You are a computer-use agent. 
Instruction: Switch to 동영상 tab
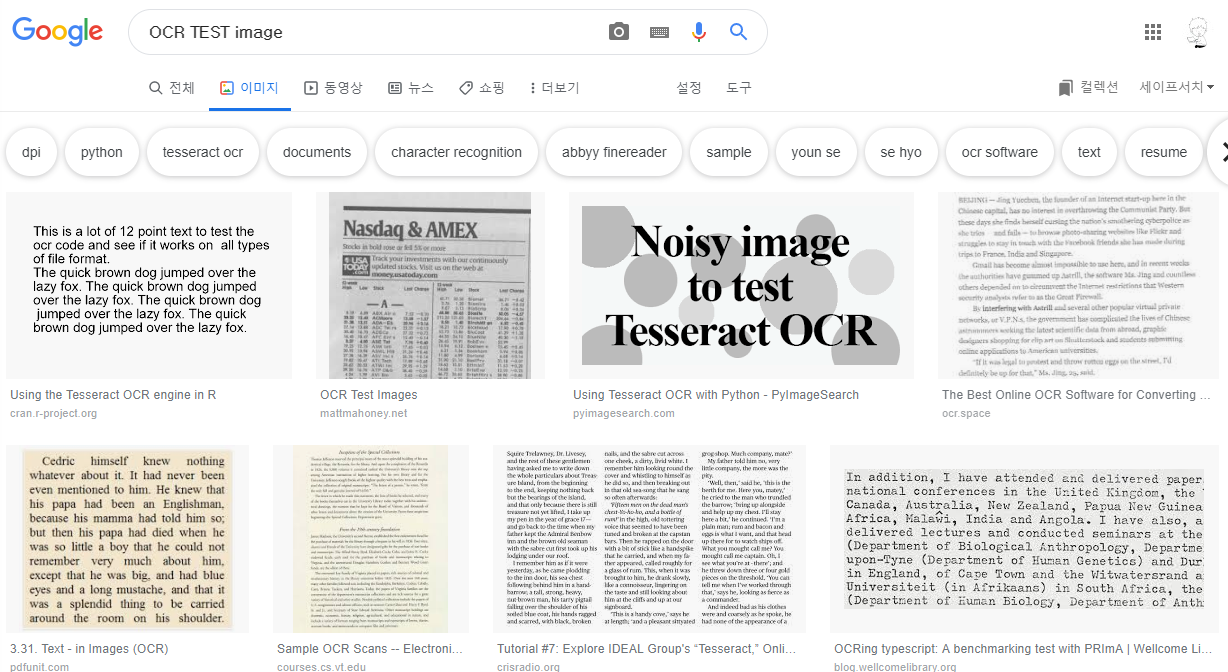pyautogui.click(x=333, y=88)
